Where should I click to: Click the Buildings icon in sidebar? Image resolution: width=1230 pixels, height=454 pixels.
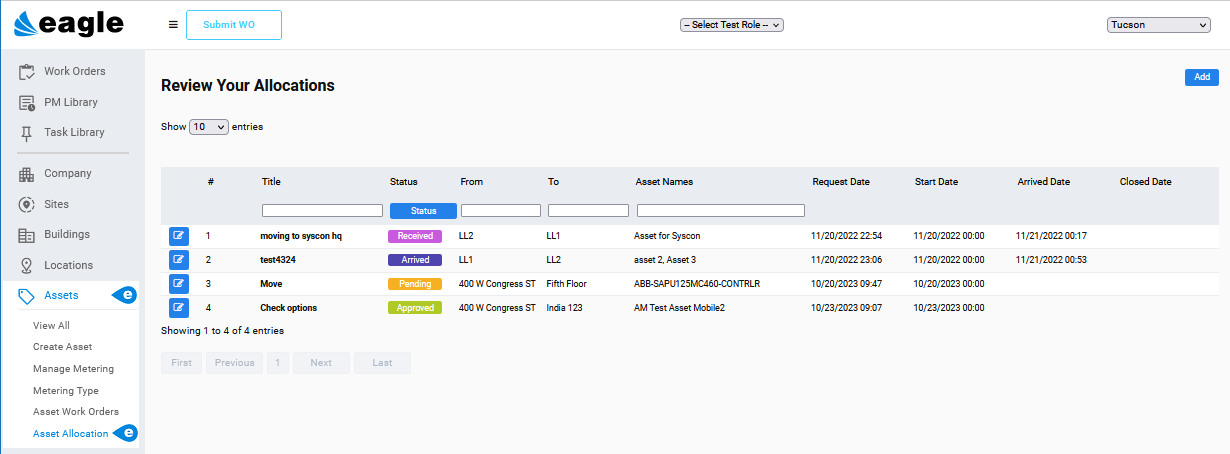pyautogui.click(x=27, y=235)
